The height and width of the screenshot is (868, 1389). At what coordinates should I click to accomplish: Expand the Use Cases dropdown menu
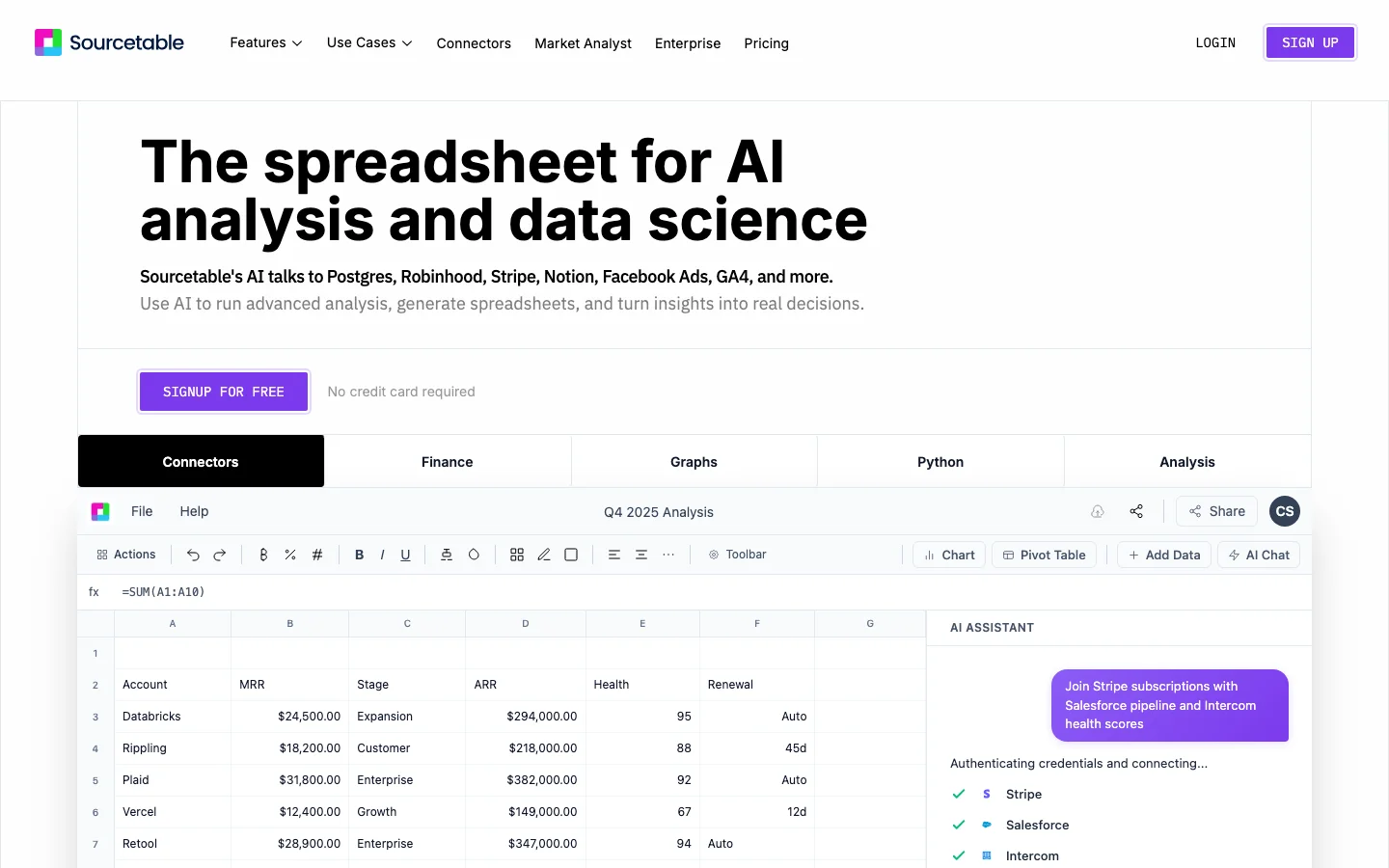[369, 42]
